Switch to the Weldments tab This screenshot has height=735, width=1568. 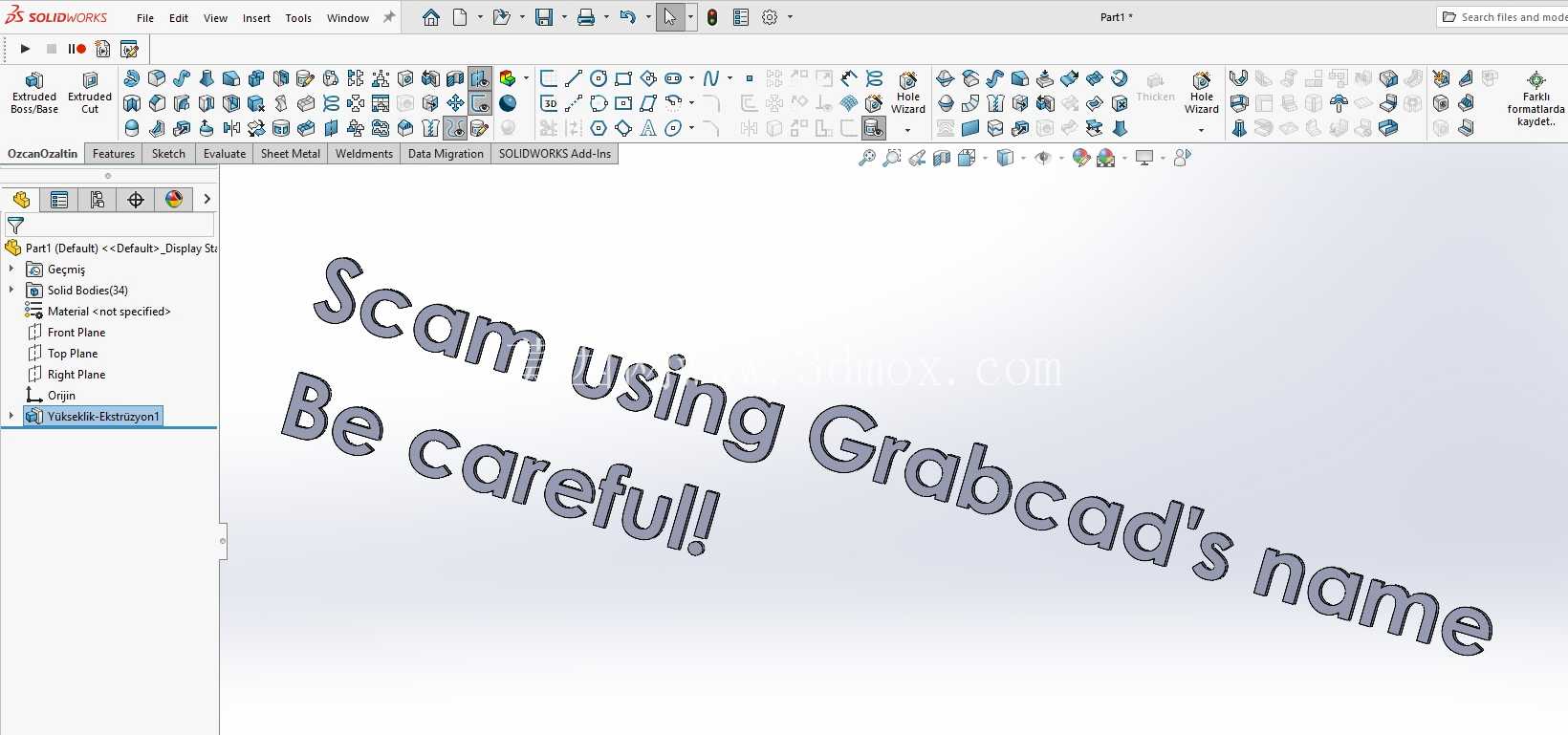(x=364, y=154)
